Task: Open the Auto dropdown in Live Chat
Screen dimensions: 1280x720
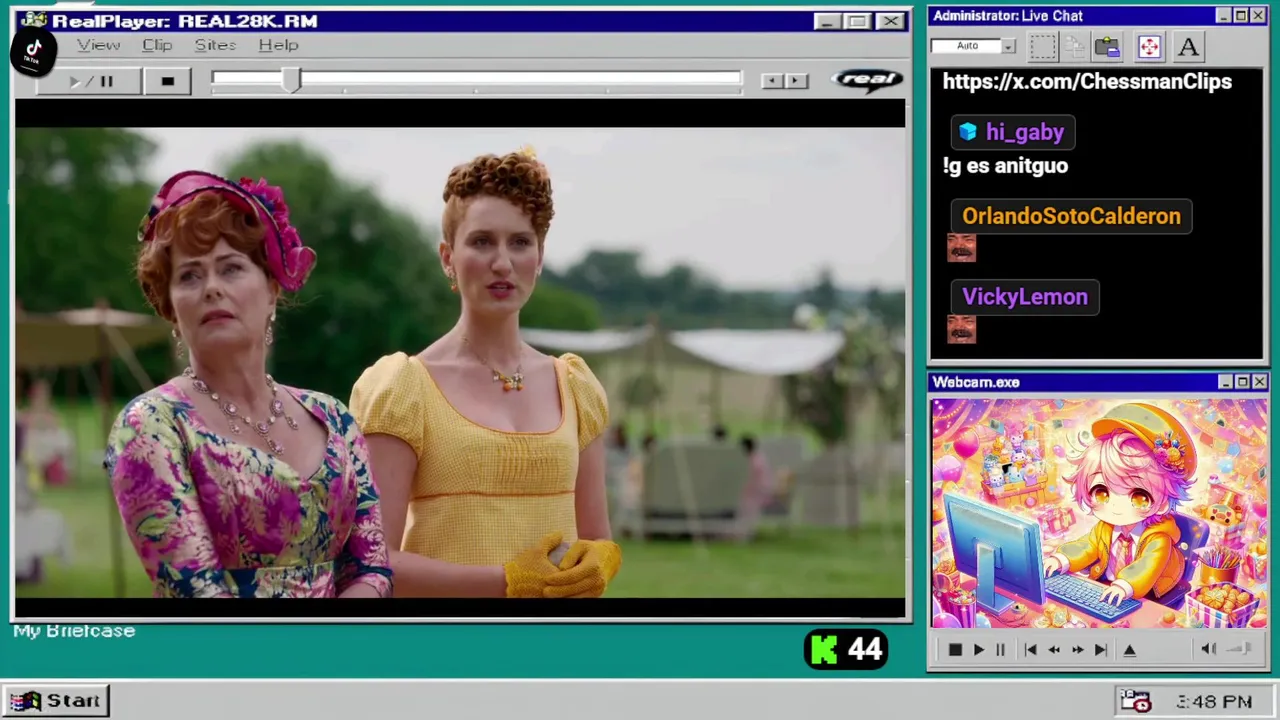Action: (x=1008, y=46)
